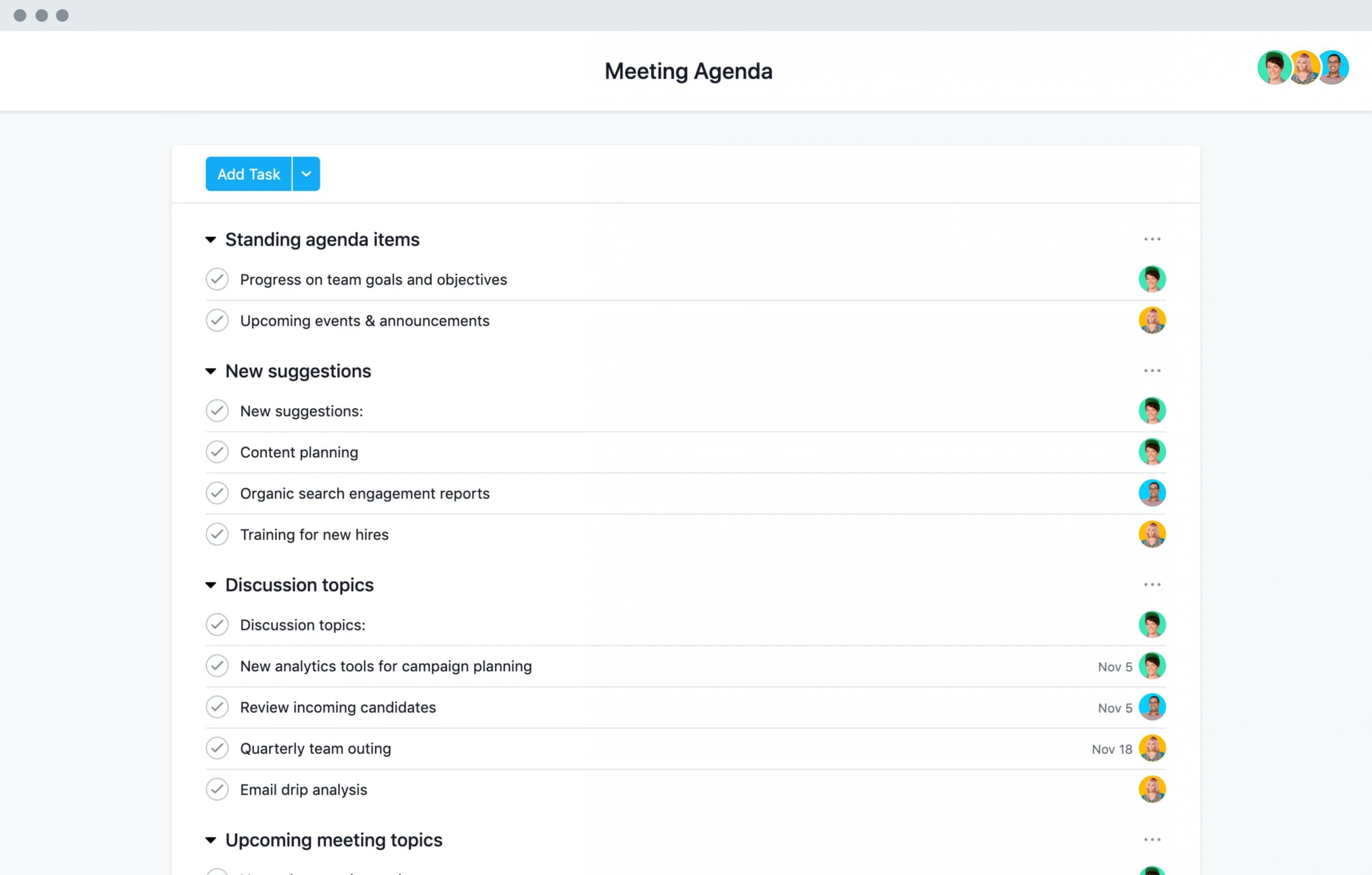This screenshot has height=875, width=1372.
Task: Select the New suggestions section heading
Action: tap(298, 371)
